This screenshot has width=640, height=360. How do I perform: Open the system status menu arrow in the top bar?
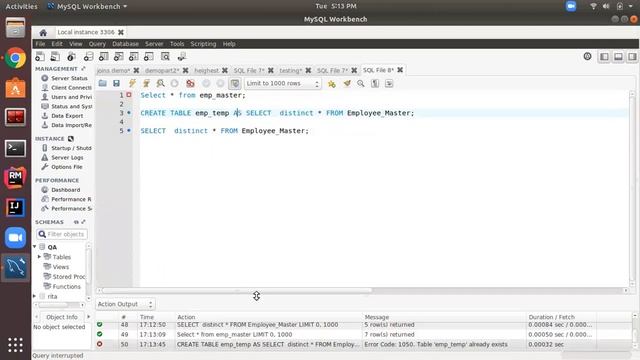click(x=631, y=6)
